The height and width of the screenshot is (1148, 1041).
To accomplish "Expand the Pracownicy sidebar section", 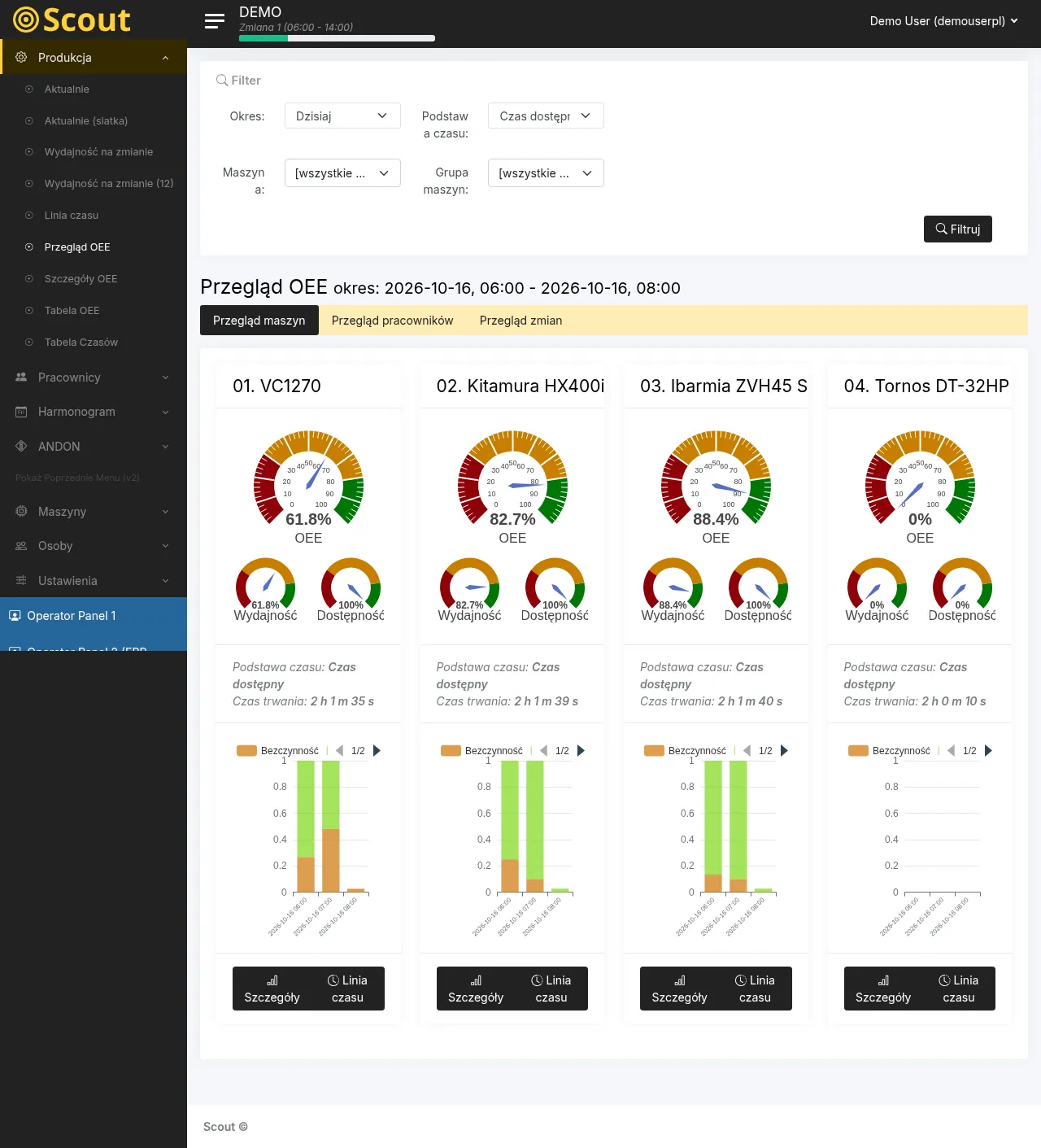I will point(94,378).
